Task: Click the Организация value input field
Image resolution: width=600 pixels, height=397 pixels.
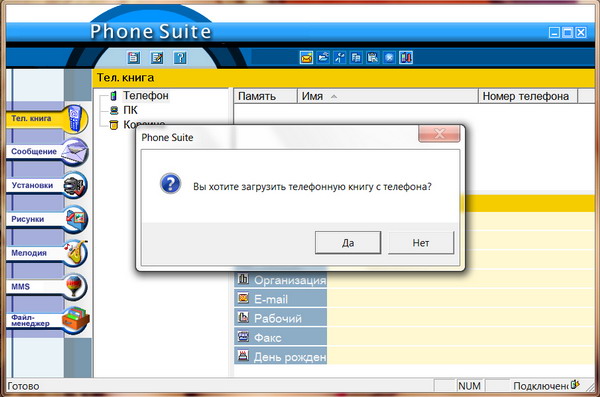Action: pyautogui.click(x=461, y=279)
